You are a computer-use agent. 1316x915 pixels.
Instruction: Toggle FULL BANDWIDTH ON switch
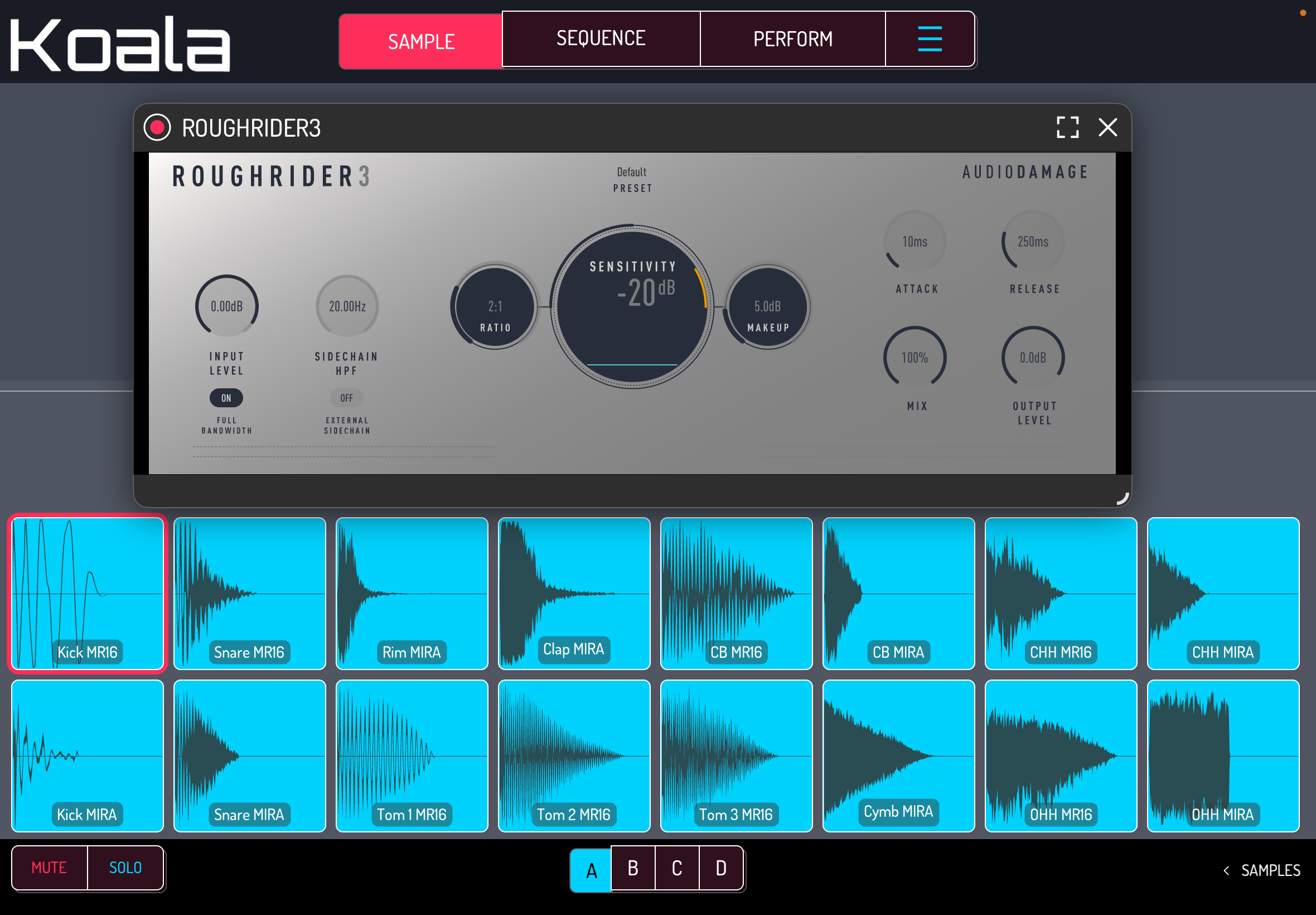point(226,398)
